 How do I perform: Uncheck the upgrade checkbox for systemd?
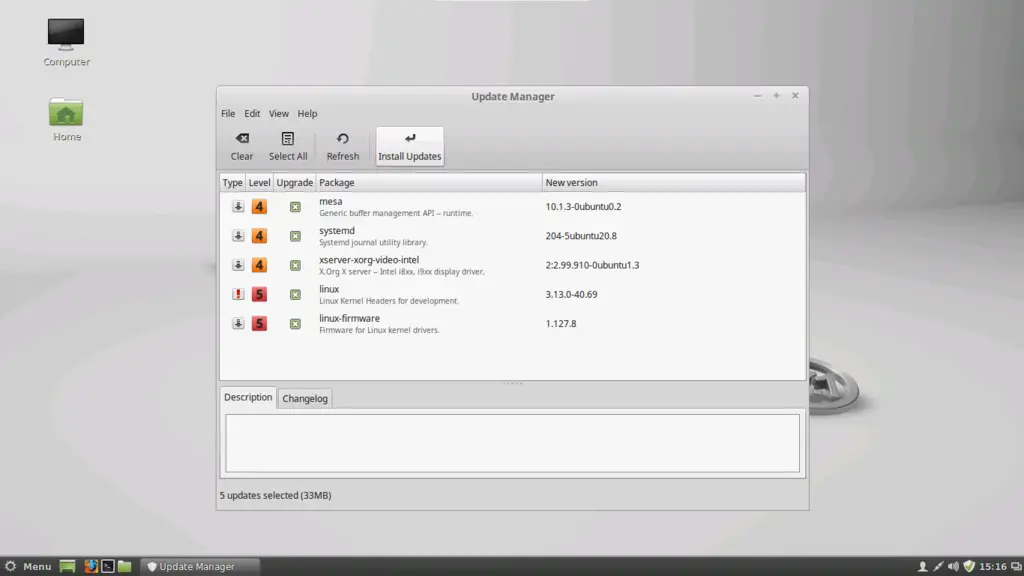pyautogui.click(x=295, y=236)
